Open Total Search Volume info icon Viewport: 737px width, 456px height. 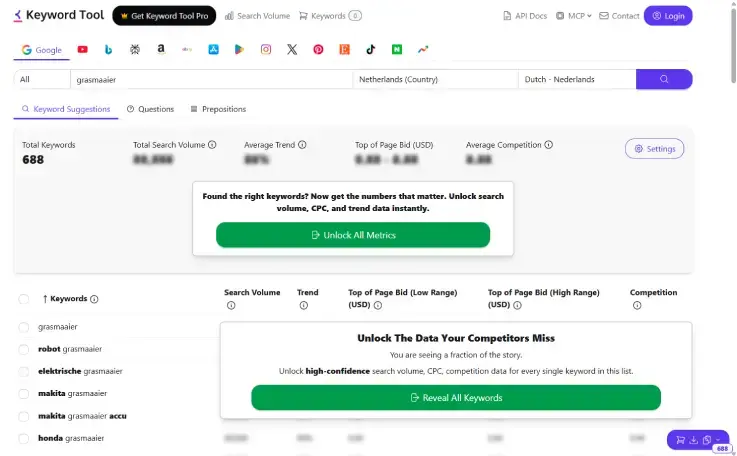(212, 145)
